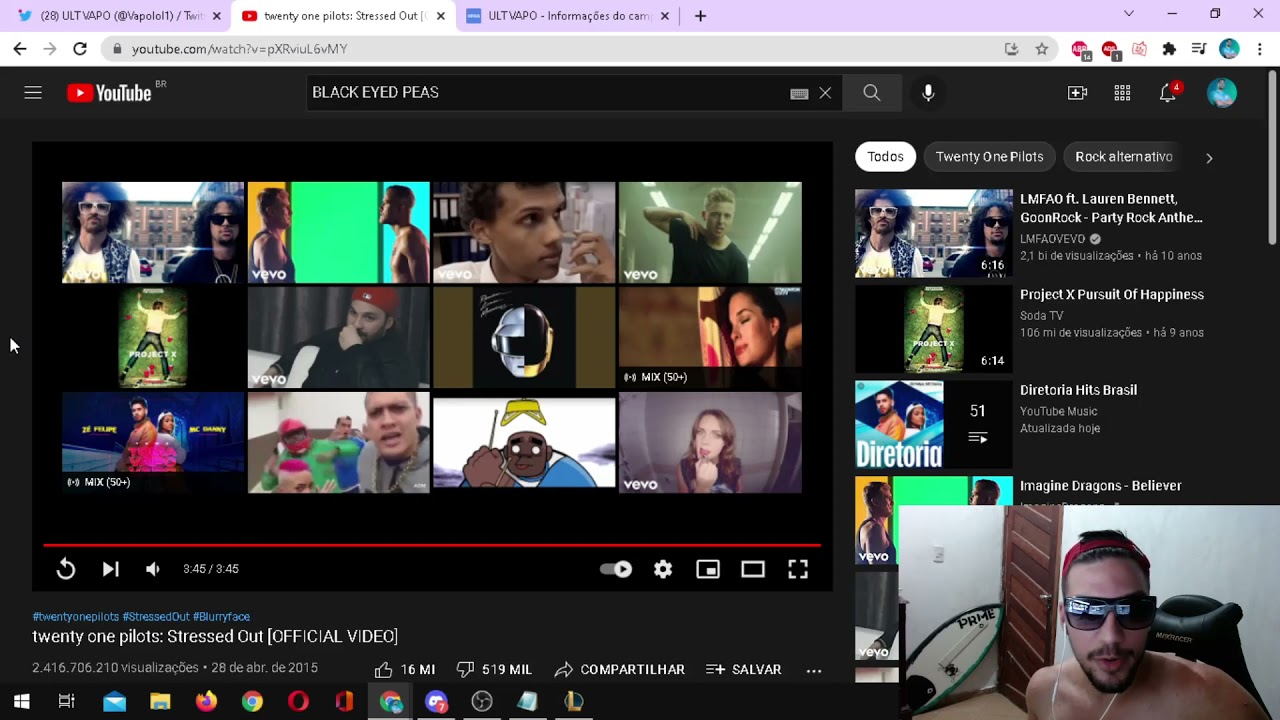Clear the search box with X

click(825, 93)
